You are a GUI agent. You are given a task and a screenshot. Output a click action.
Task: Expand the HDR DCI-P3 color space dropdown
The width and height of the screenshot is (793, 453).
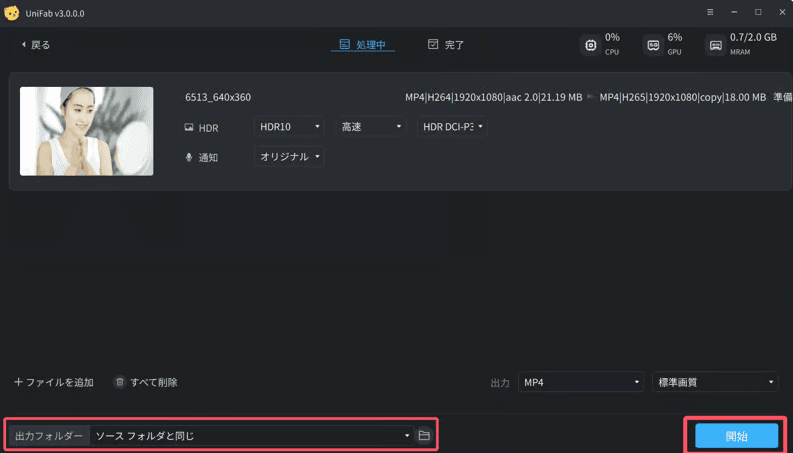click(x=452, y=127)
